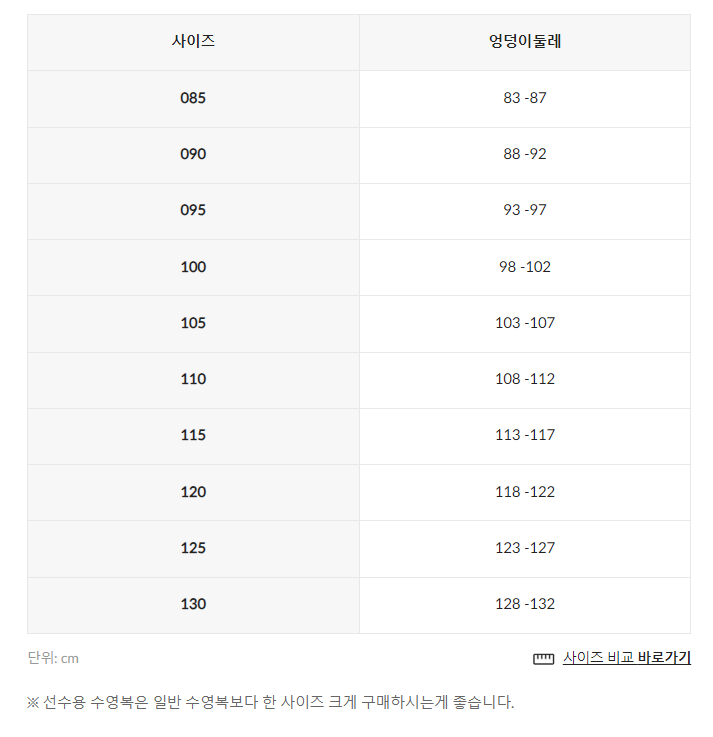Open the 사이즈 비교 바로가기 link
Image resolution: width=713 pixels, height=737 pixels.
click(x=626, y=658)
